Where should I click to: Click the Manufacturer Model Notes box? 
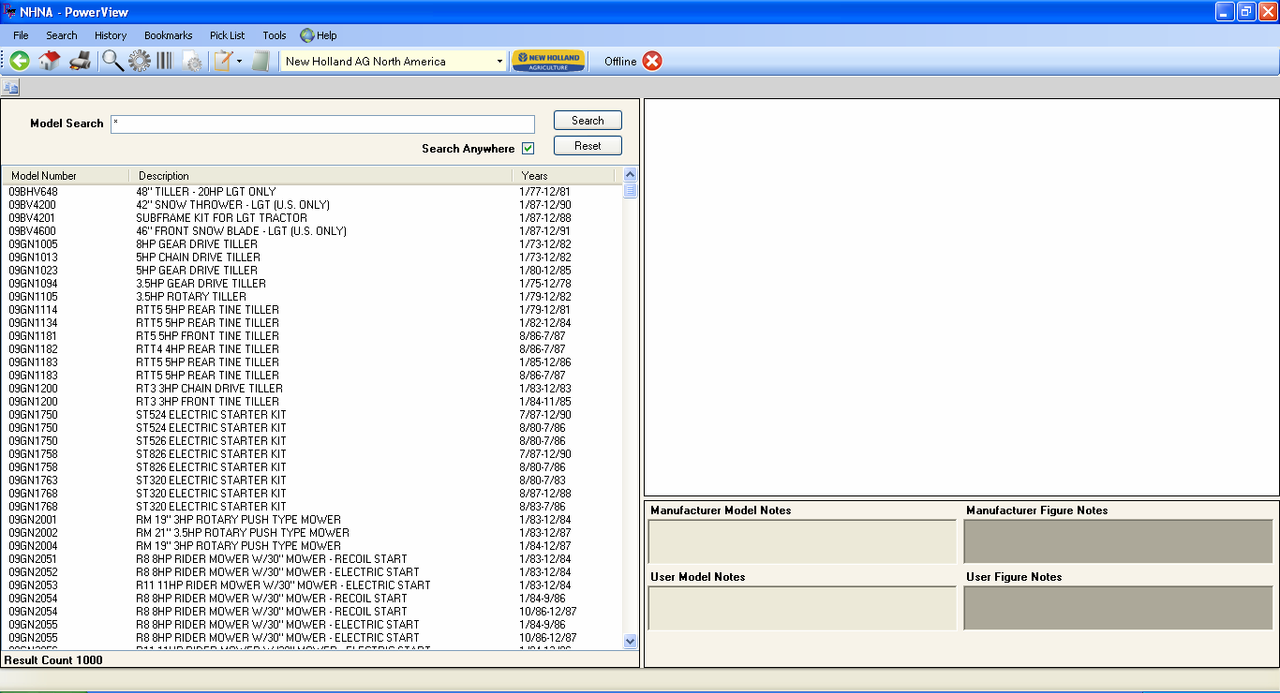(802, 541)
